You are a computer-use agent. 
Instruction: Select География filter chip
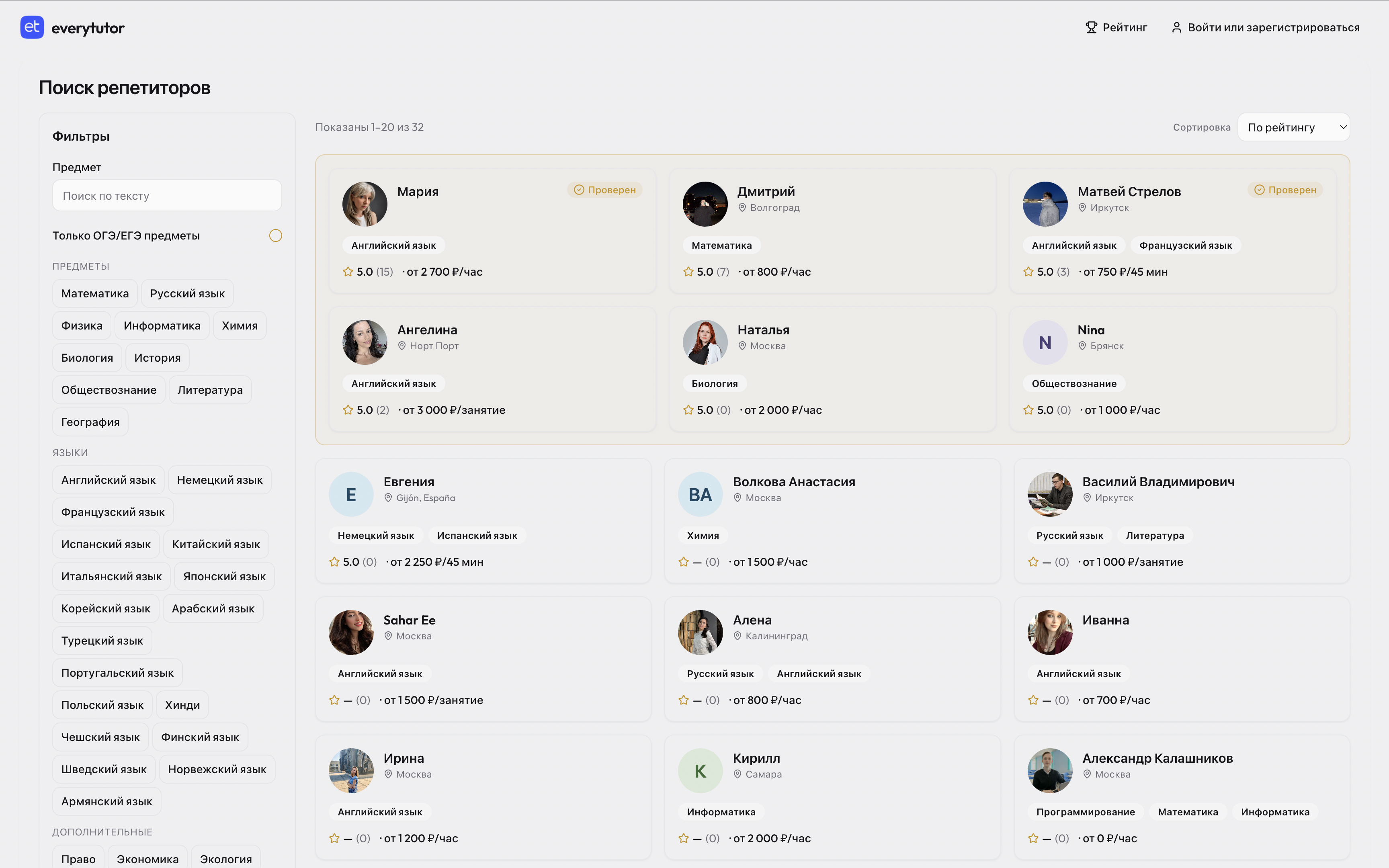tap(90, 422)
